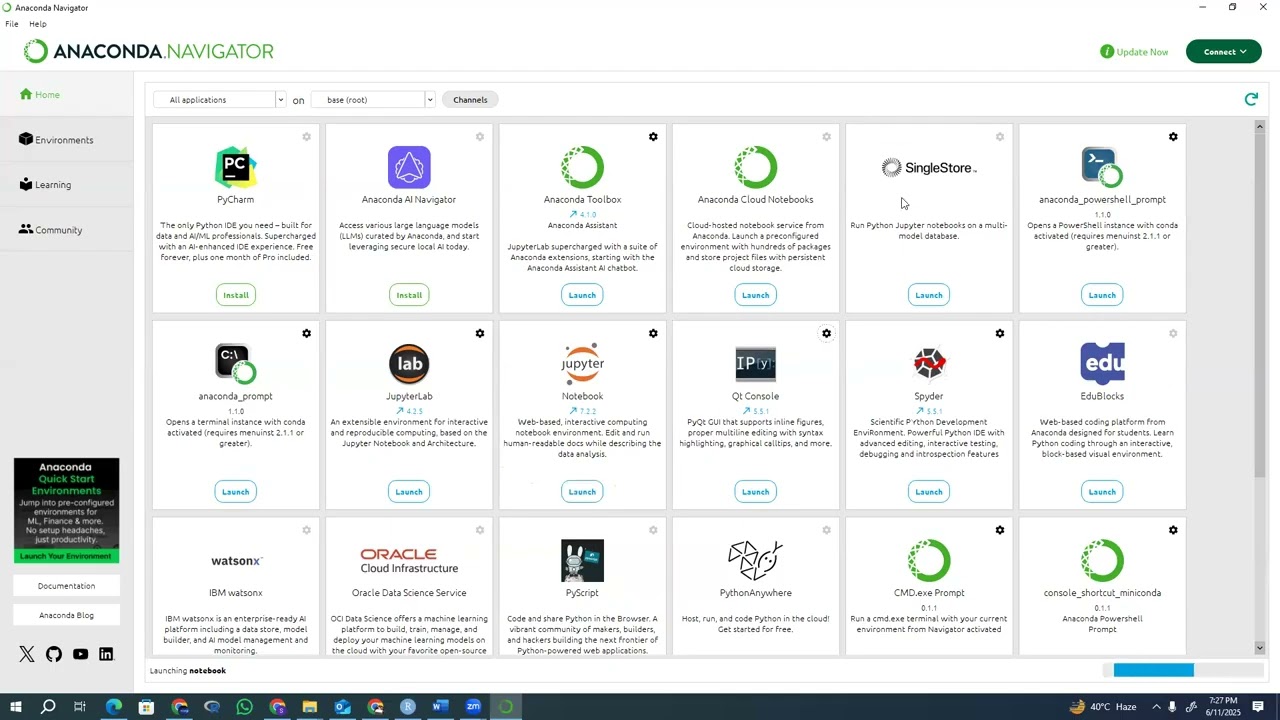Click the Qt Console IPython icon
Image resolution: width=1280 pixels, height=720 pixels.
click(755, 364)
